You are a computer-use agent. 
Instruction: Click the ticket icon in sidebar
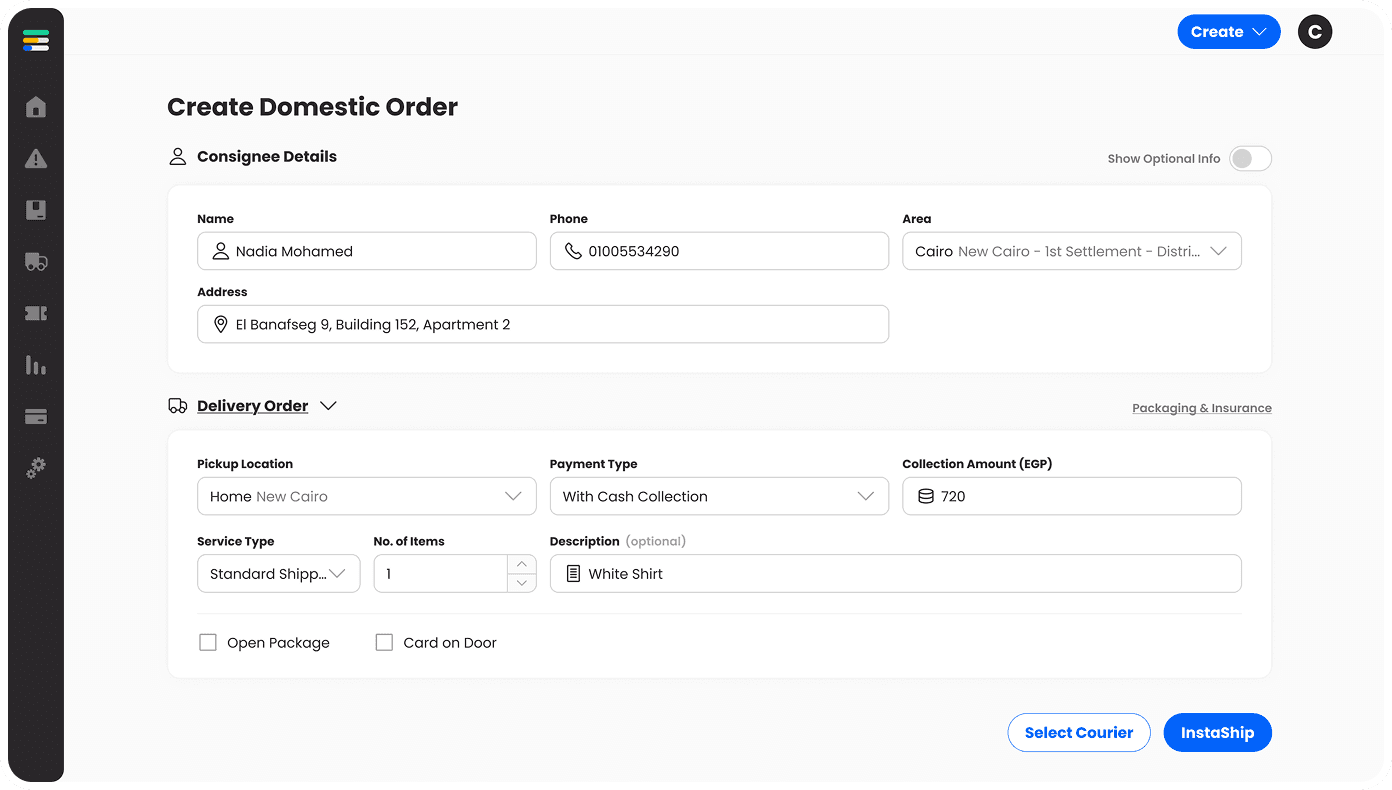tap(36, 314)
